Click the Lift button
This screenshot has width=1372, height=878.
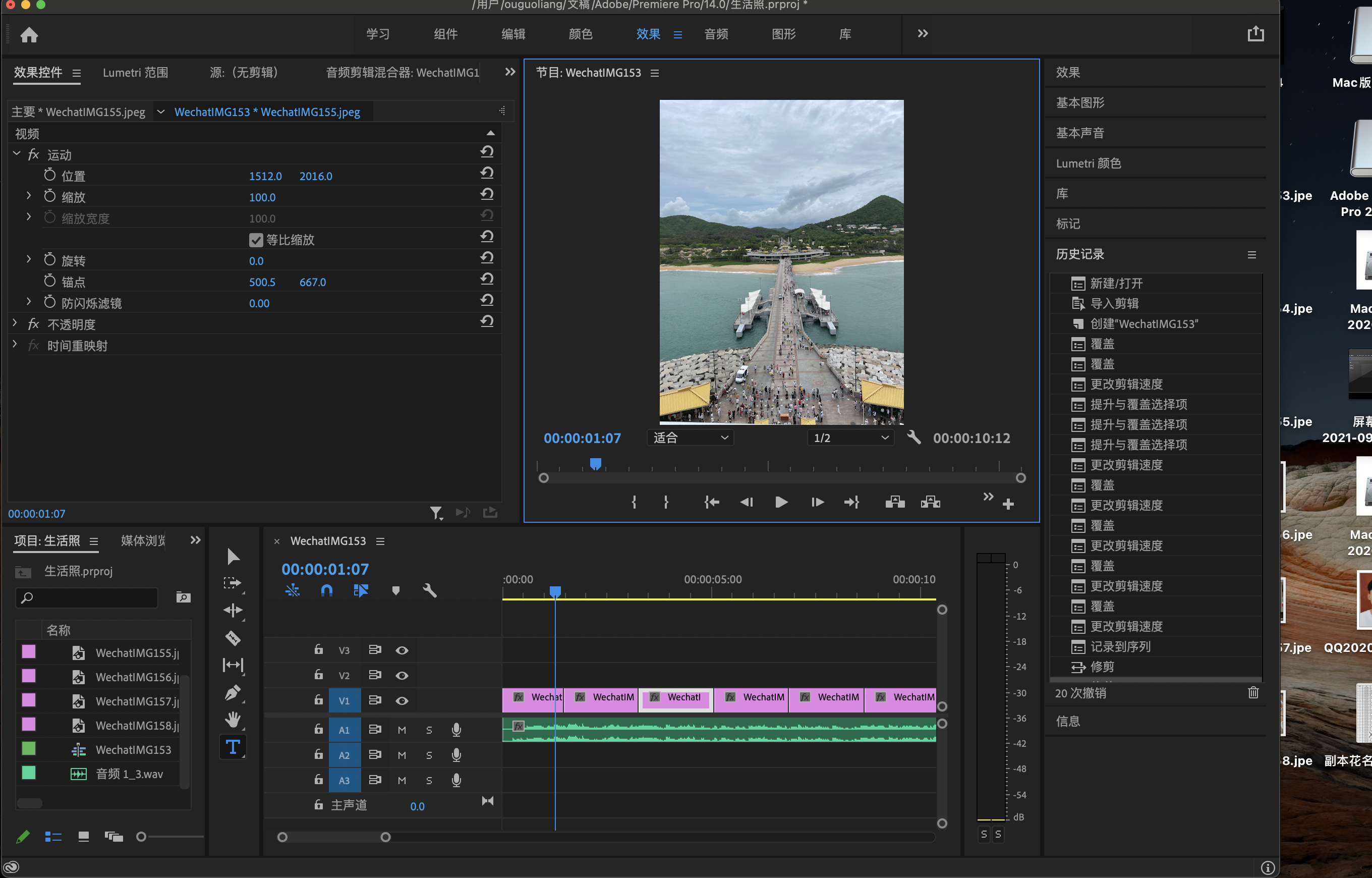[x=895, y=502]
